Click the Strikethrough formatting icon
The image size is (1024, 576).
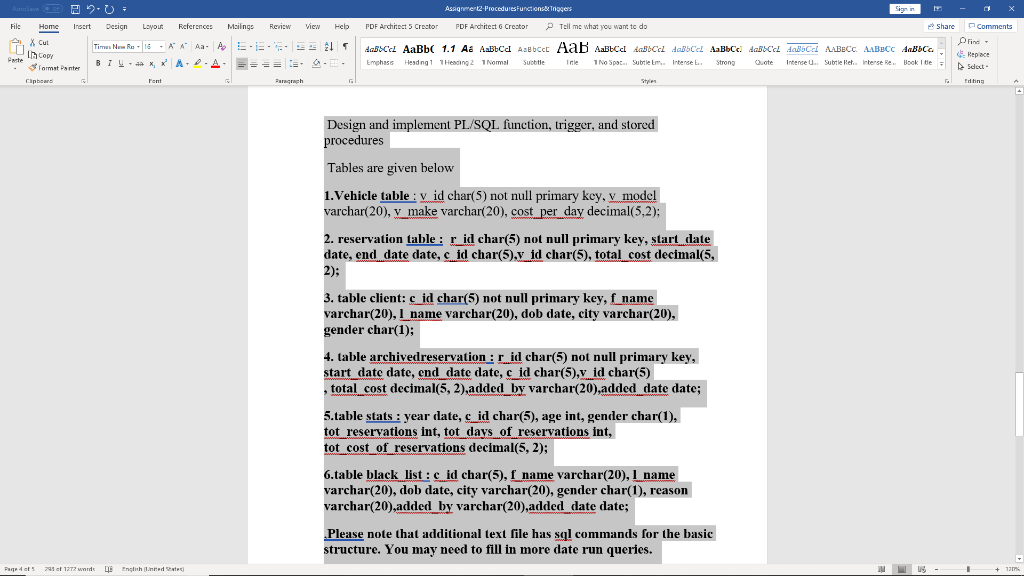139,64
